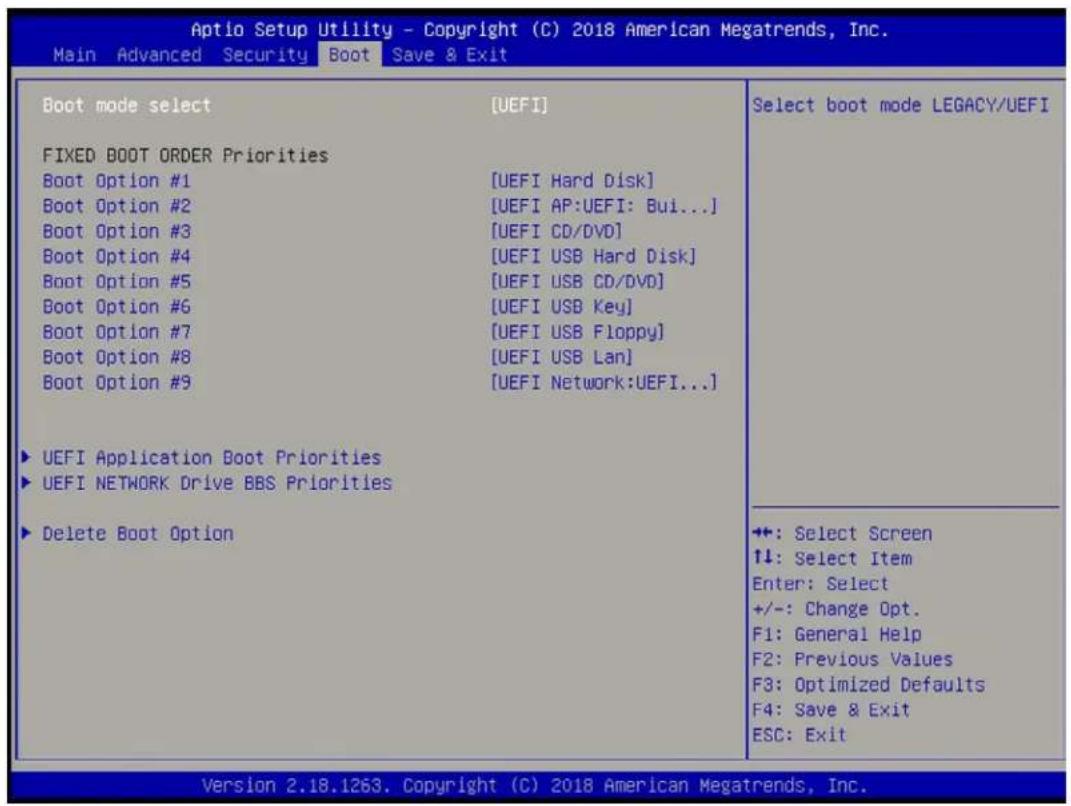Open UEFI NETWORK Drive BBS Priorities submenu
1071x806 pixels.
pyautogui.click(x=217, y=483)
